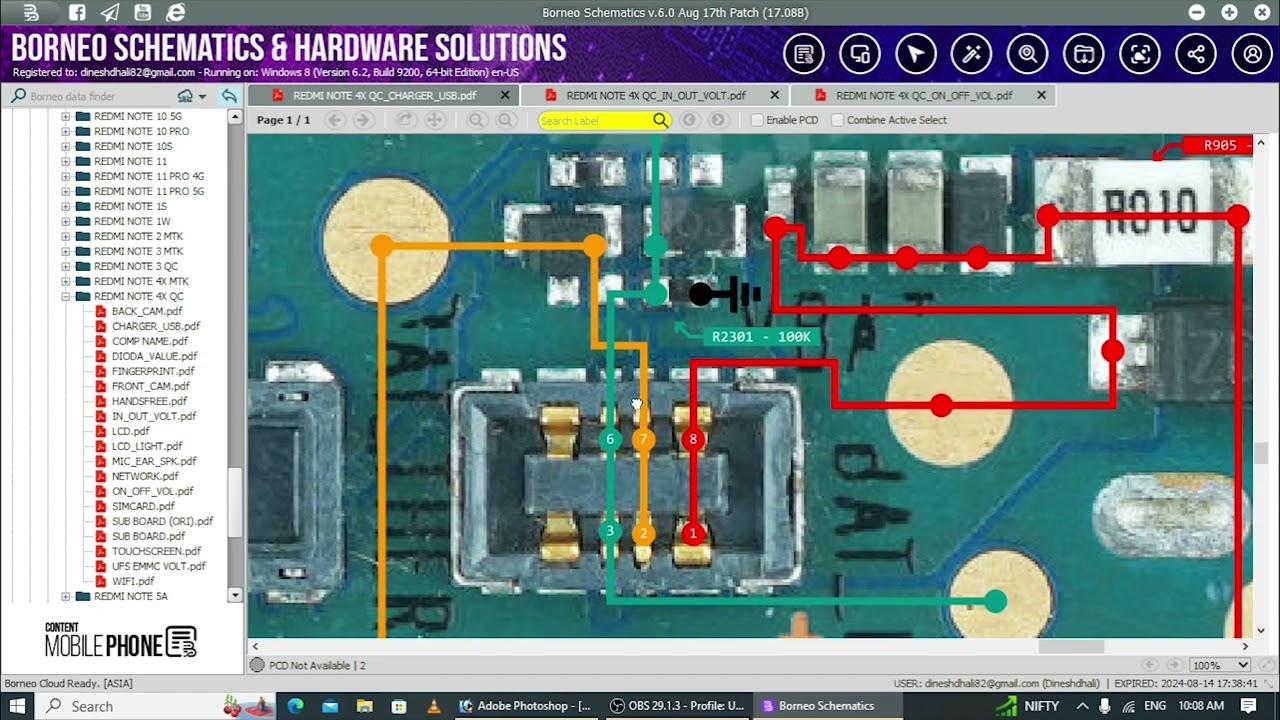
Task: Expand the REDMI NOTE 2 MTK folder
Action: (66, 236)
